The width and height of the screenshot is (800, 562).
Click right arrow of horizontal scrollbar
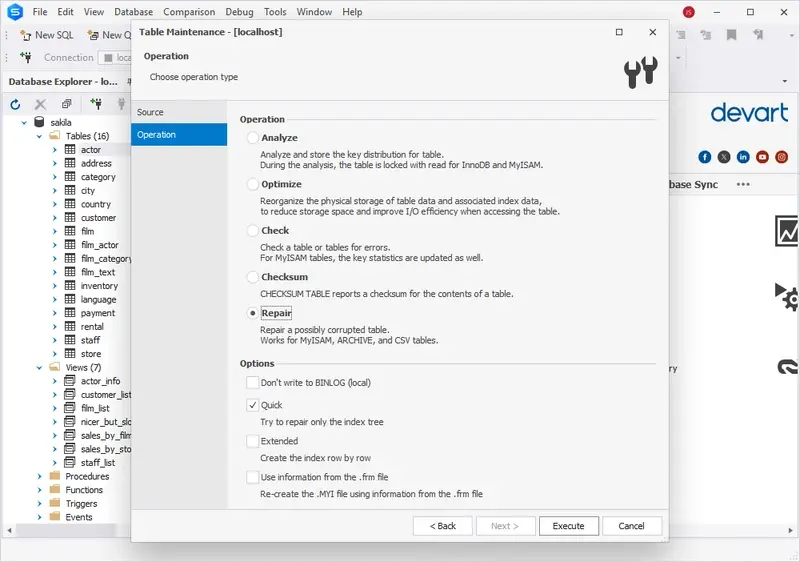click(791, 530)
